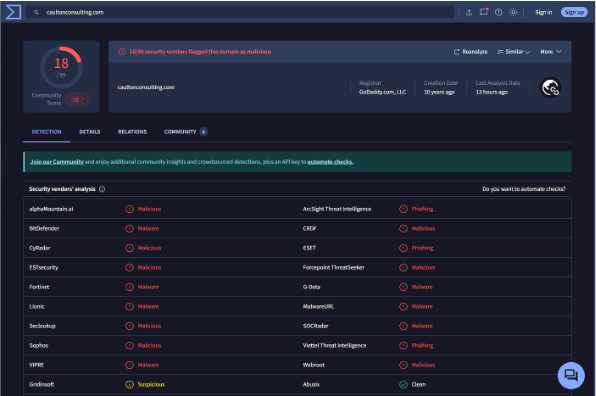Click the Fortinet Malware alert icon
This screenshot has width=596, height=396.
pos(130,287)
